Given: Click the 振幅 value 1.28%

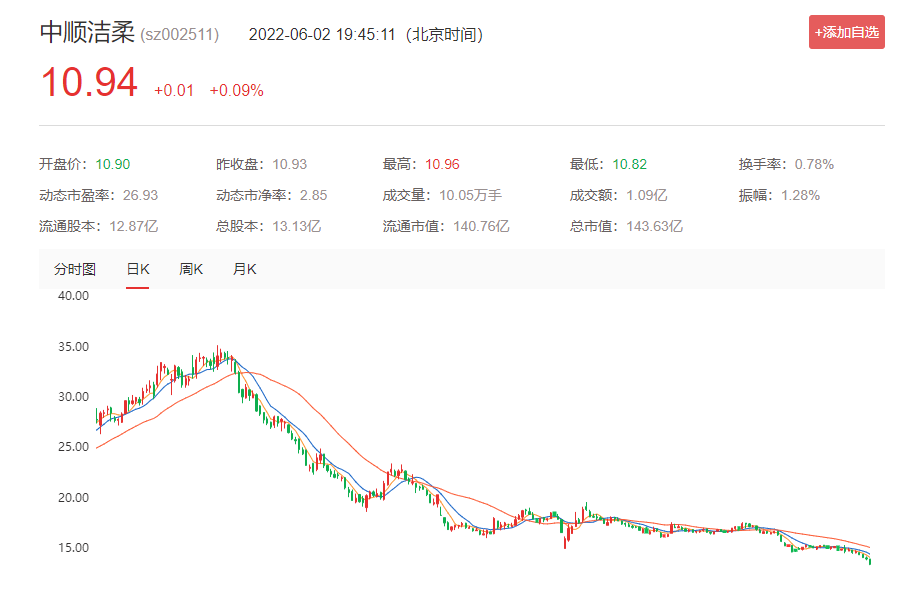Looking at the screenshot, I should (x=800, y=195).
